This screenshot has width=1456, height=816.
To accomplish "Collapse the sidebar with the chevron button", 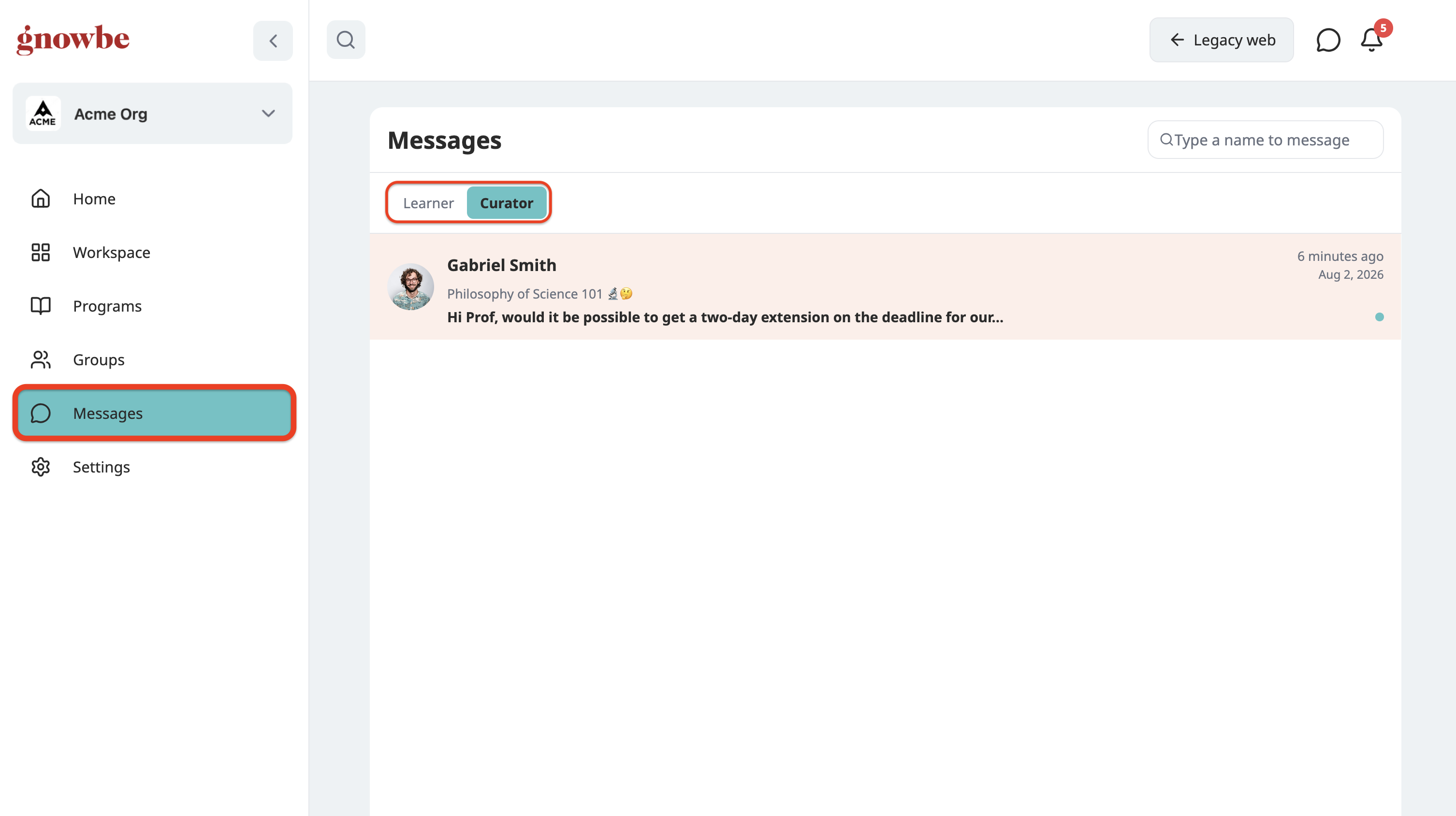I will (x=273, y=41).
